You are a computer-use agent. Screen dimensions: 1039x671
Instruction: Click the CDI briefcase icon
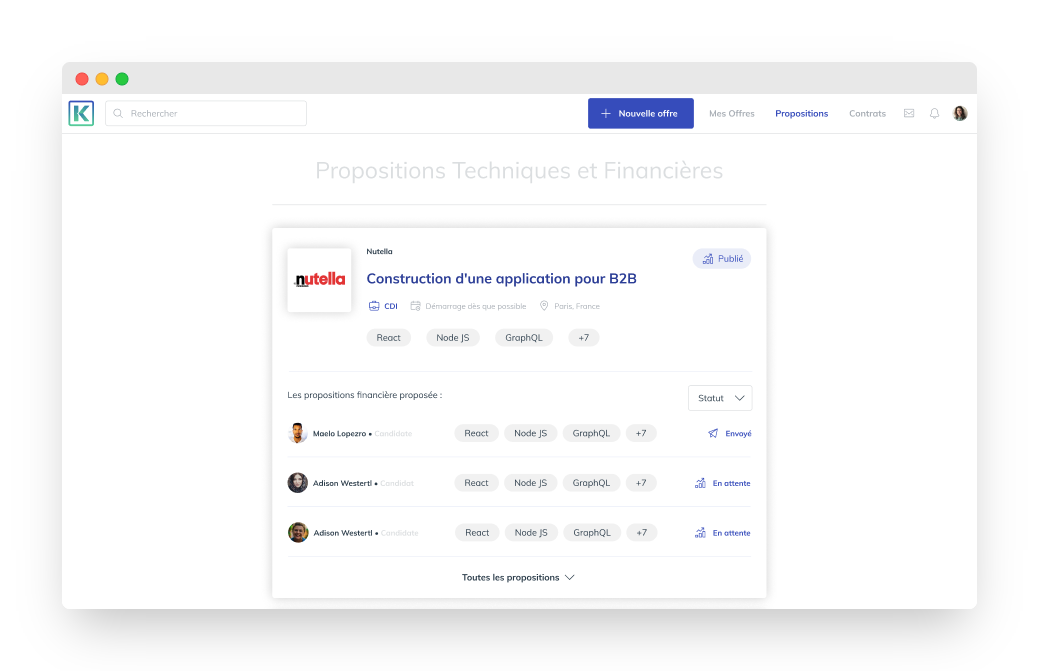pyautogui.click(x=374, y=306)
